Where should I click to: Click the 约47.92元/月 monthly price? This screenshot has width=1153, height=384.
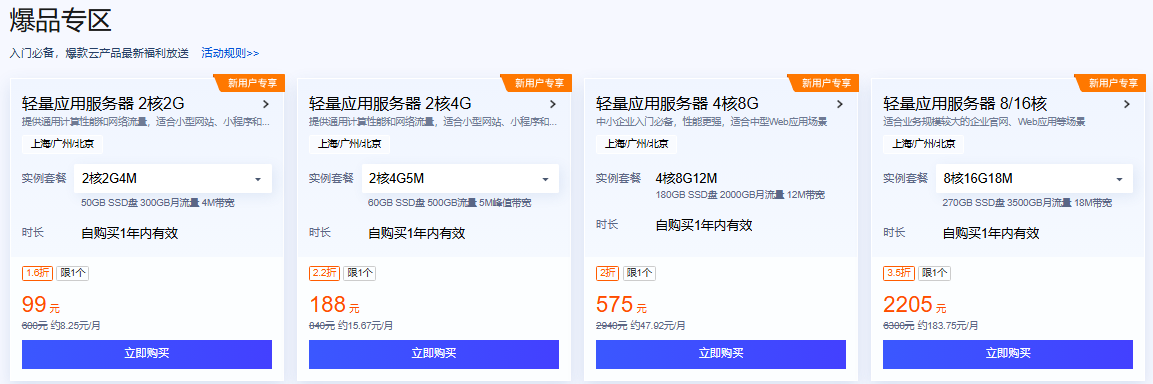(x=657, y=325)
